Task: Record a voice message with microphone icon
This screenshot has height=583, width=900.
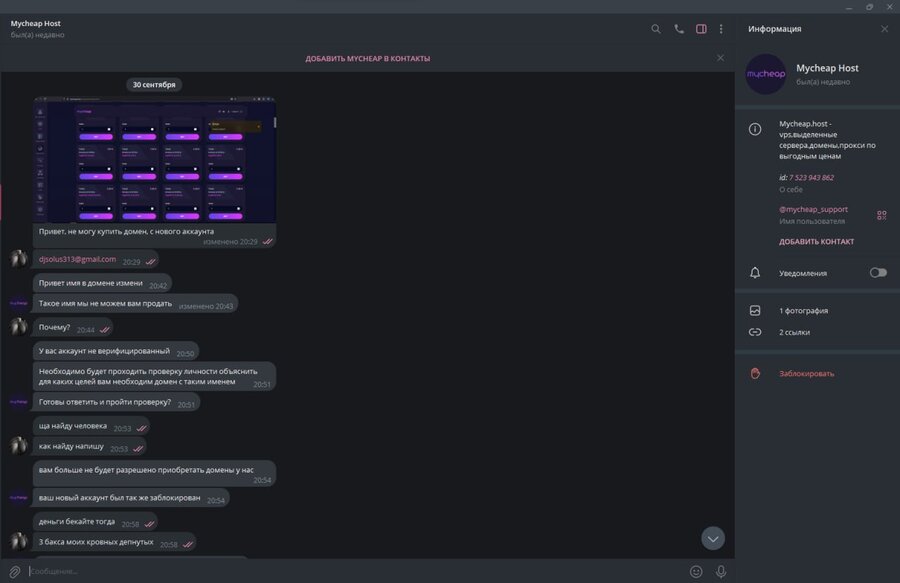Action: (x=720, y=571)
